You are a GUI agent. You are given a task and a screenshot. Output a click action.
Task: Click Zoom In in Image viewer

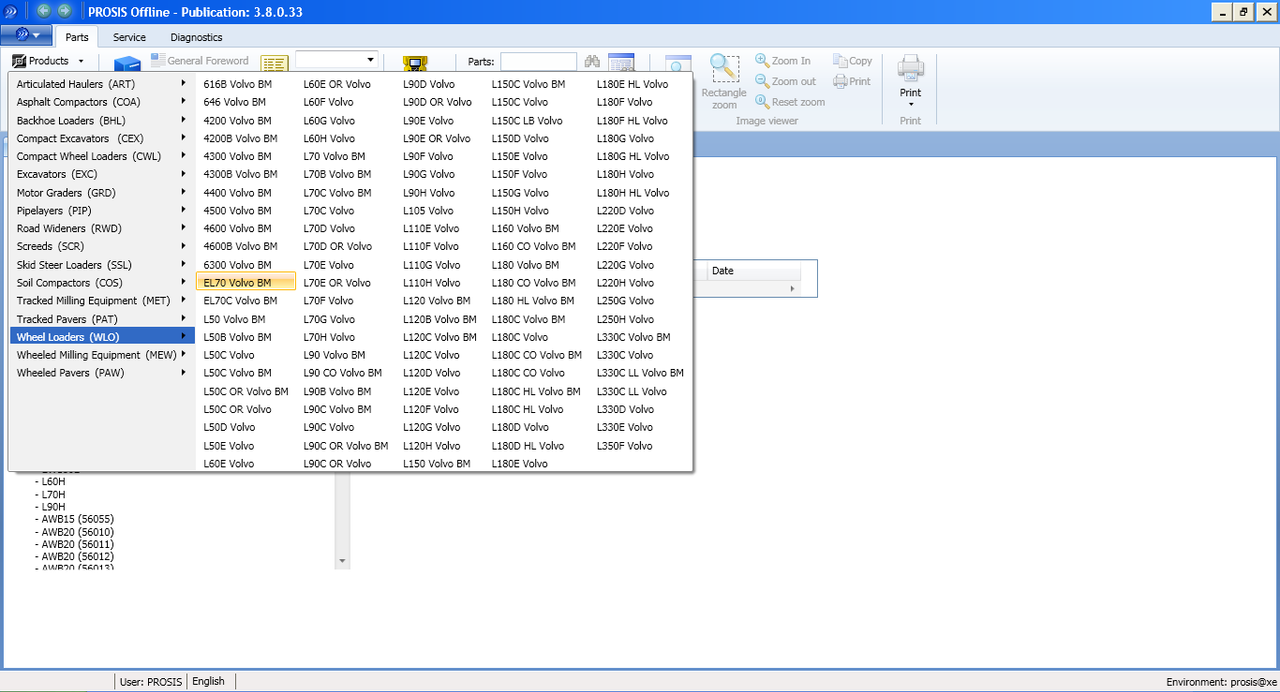[x=783, y=61]
